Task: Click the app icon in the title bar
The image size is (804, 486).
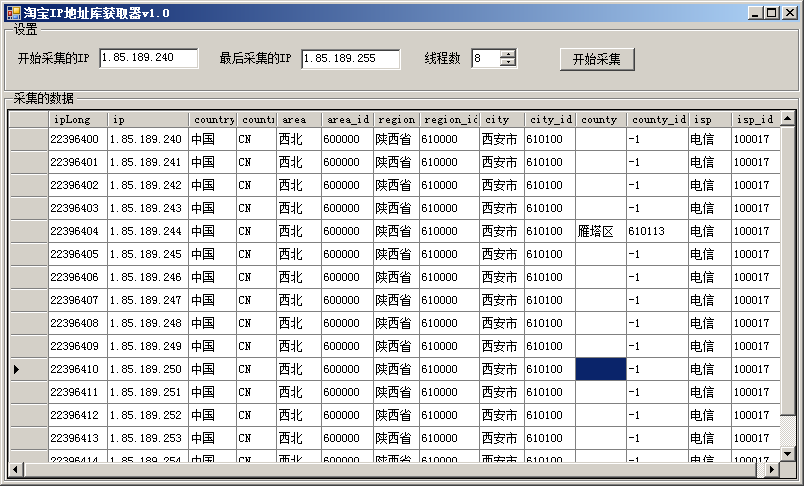Action: point(13,13)
